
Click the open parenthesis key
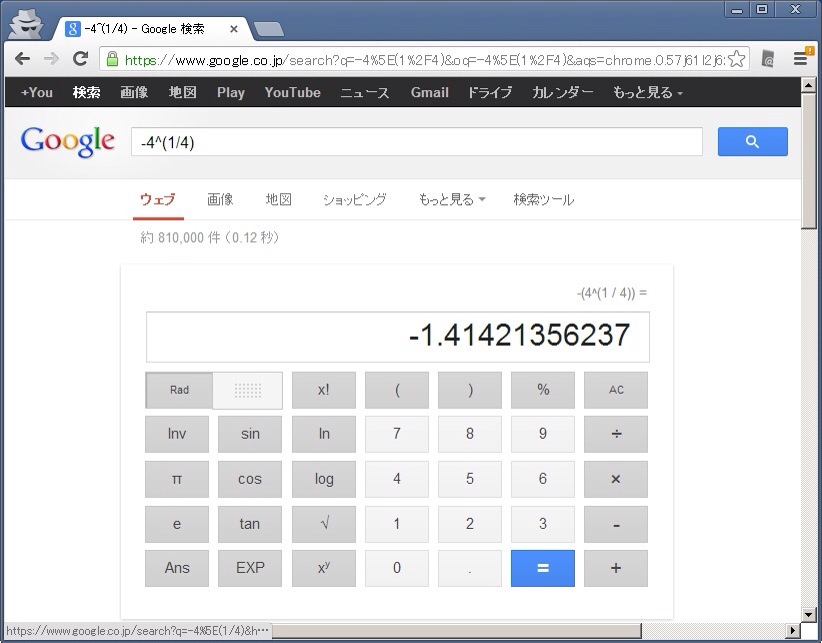tap(397, 390)
